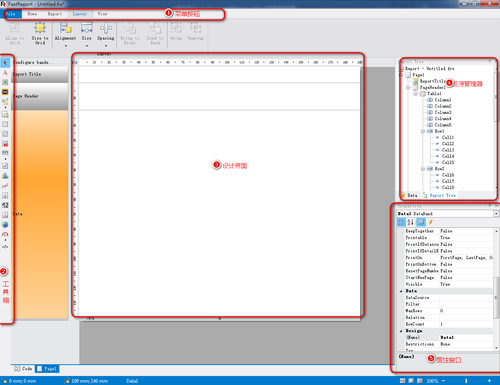Select Cell13 in the report tree
Screen dimensions: 500x385
[448, 150]
